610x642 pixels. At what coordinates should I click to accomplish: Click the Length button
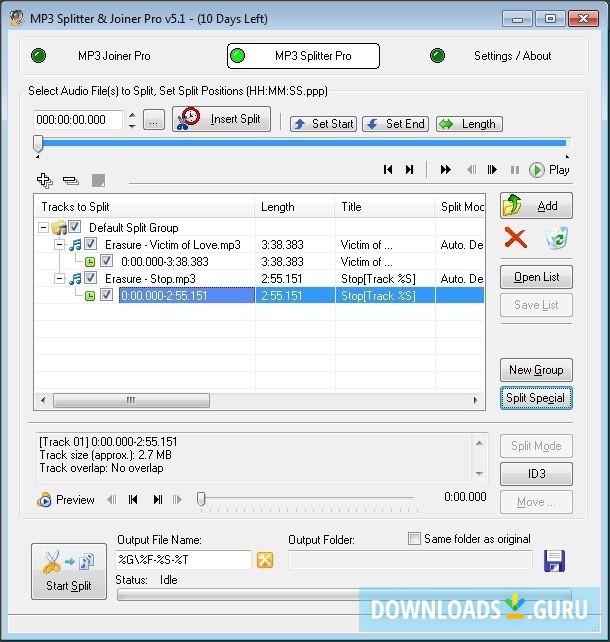pos(470,124)
